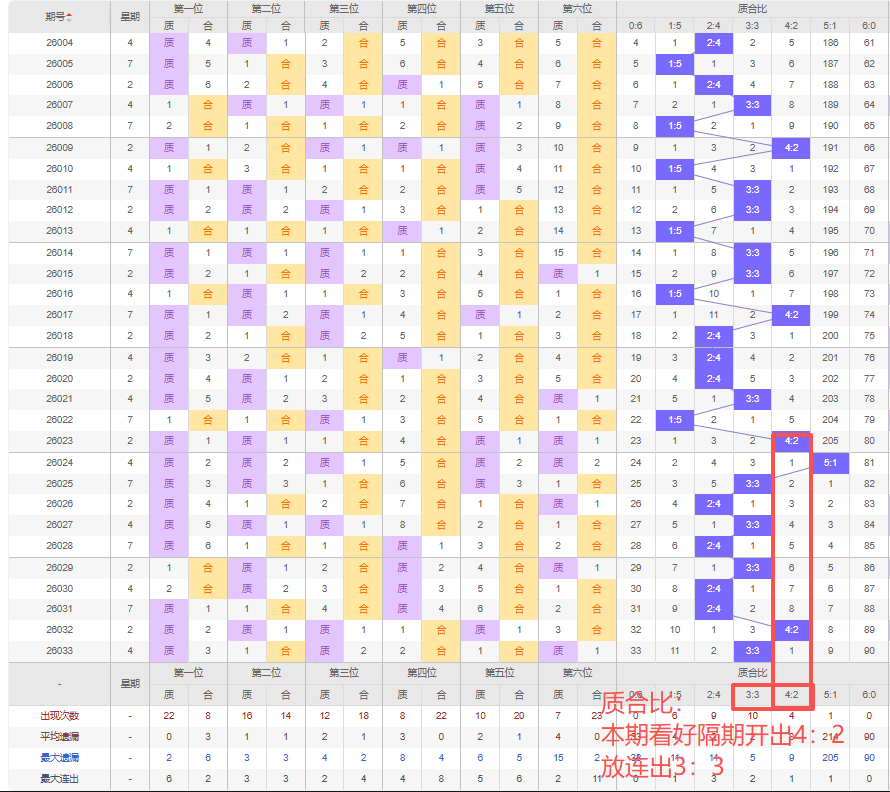Select period number 26016
The image size is (890, 792).
[60, 294]
